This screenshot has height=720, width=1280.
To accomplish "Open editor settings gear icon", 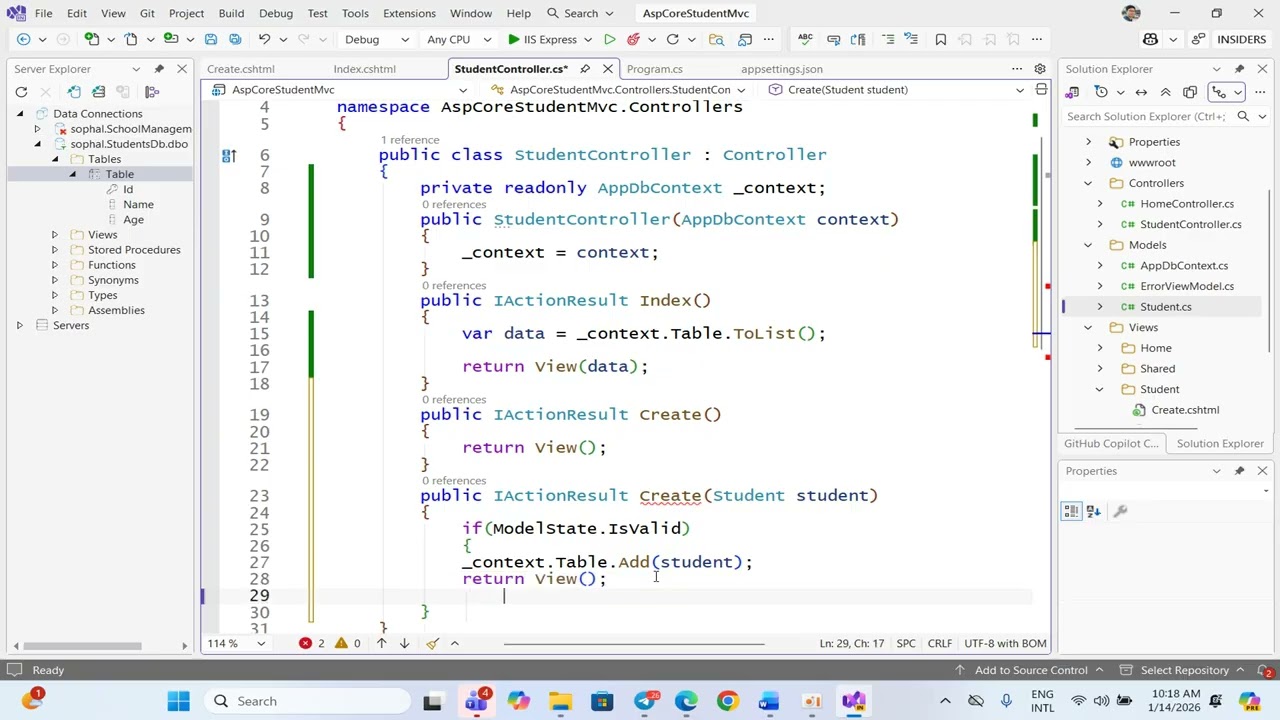I will [1040, 69].
